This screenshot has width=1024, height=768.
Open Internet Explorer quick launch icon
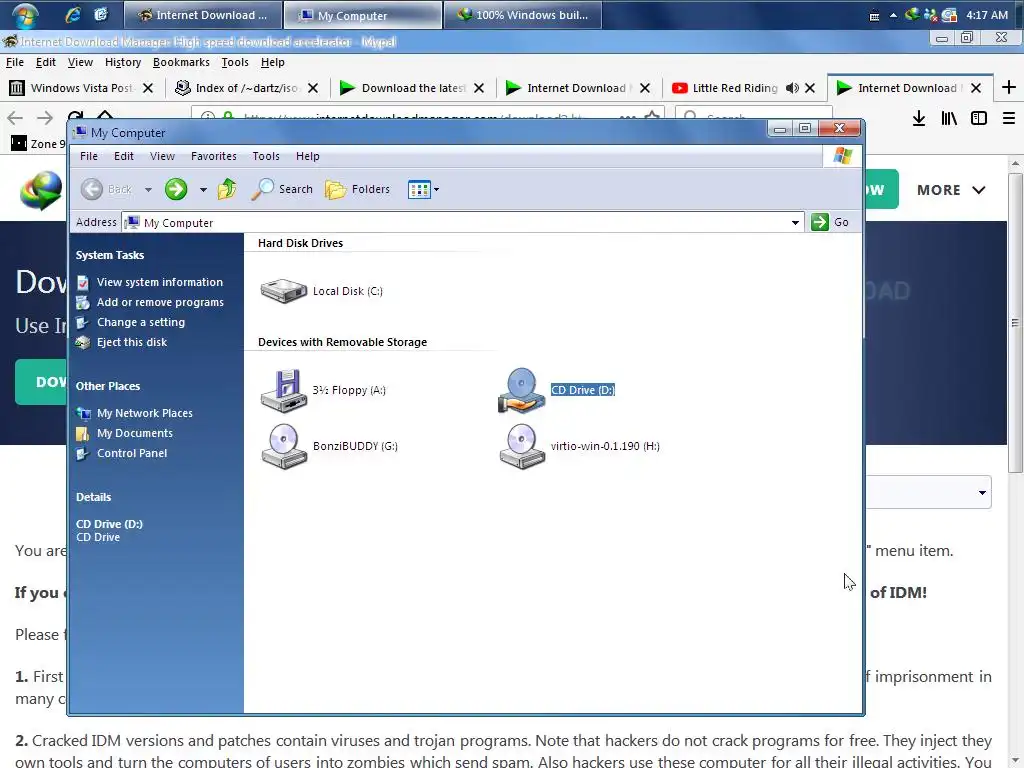pos(73,14)
